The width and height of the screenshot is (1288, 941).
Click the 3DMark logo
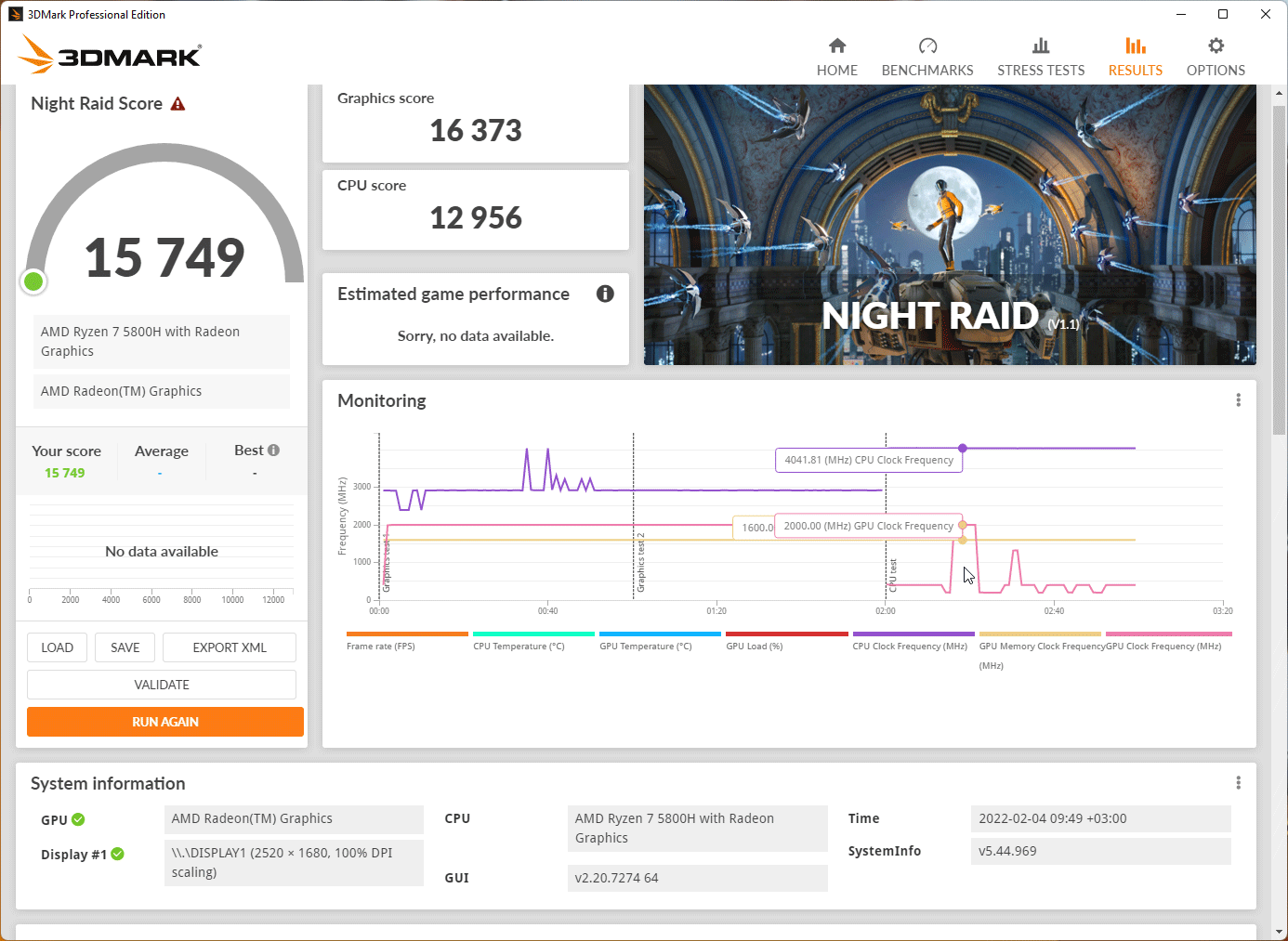(110, 55)
